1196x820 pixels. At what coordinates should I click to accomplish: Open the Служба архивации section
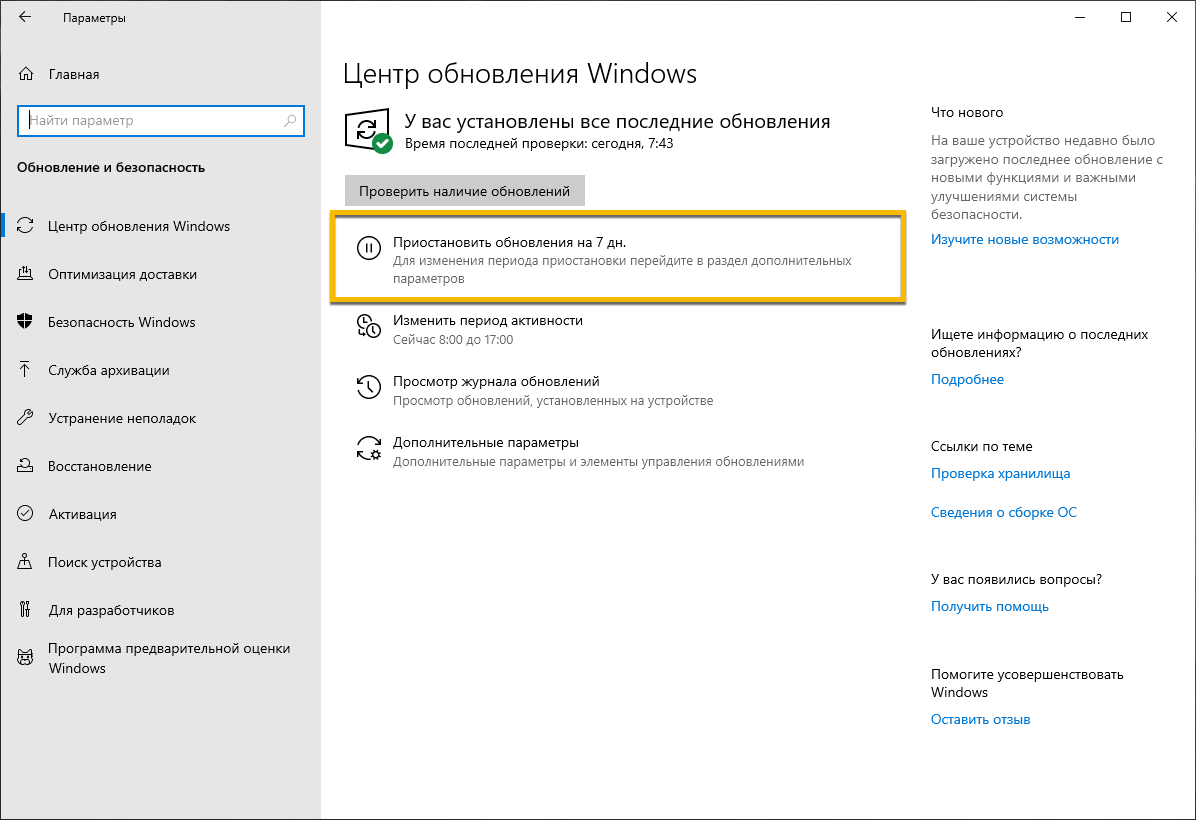pos(108,370)
